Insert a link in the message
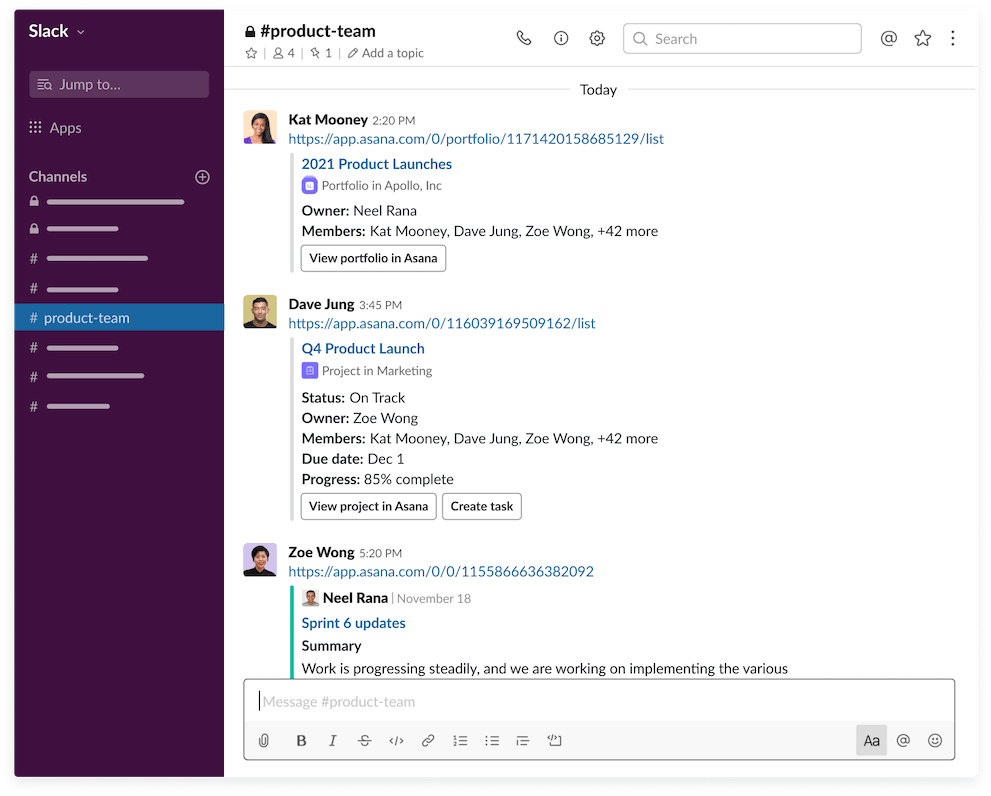Screen dimensions: 991x796 coord(428,741)
